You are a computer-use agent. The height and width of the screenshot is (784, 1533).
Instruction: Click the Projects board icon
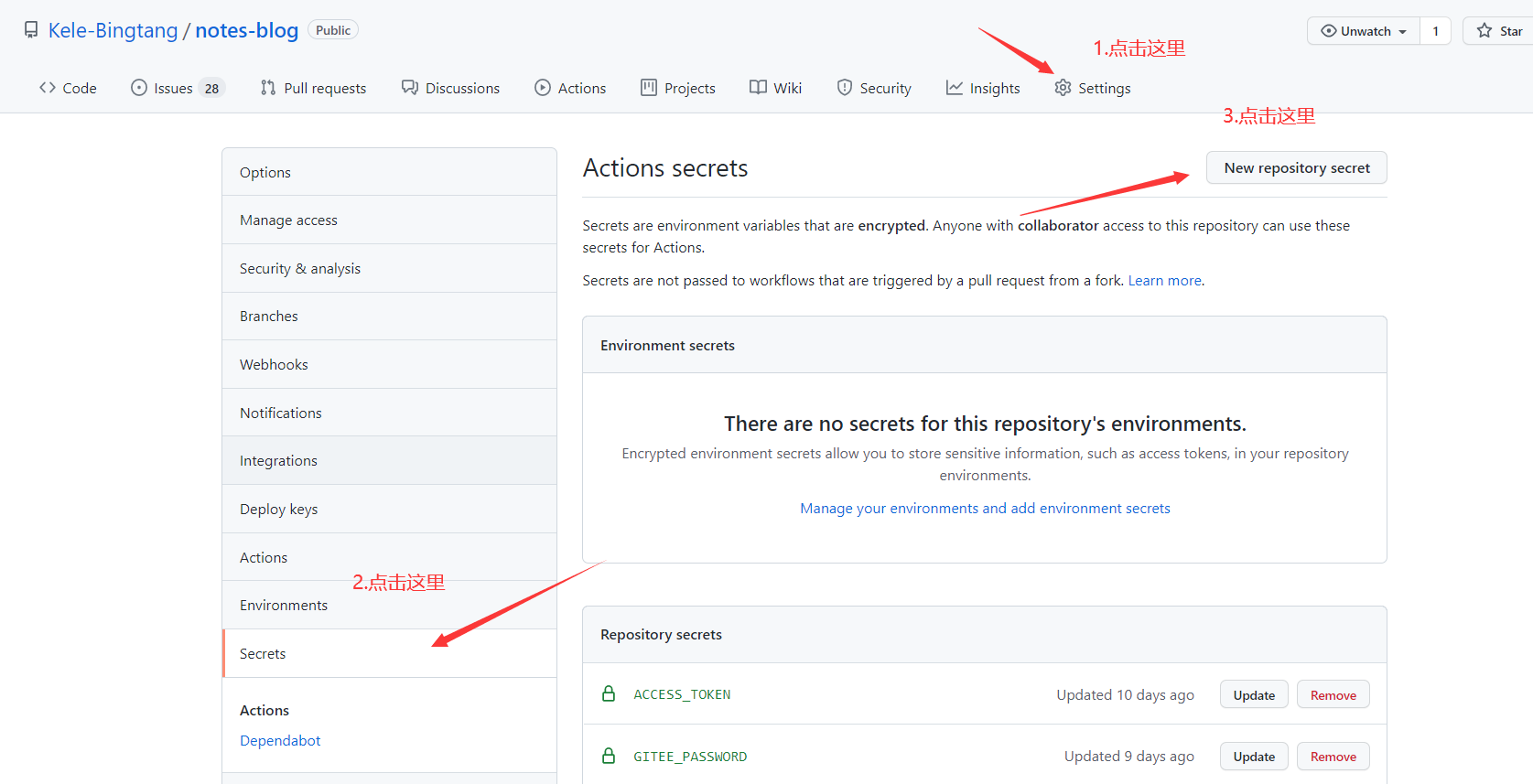tap(649, 88)
